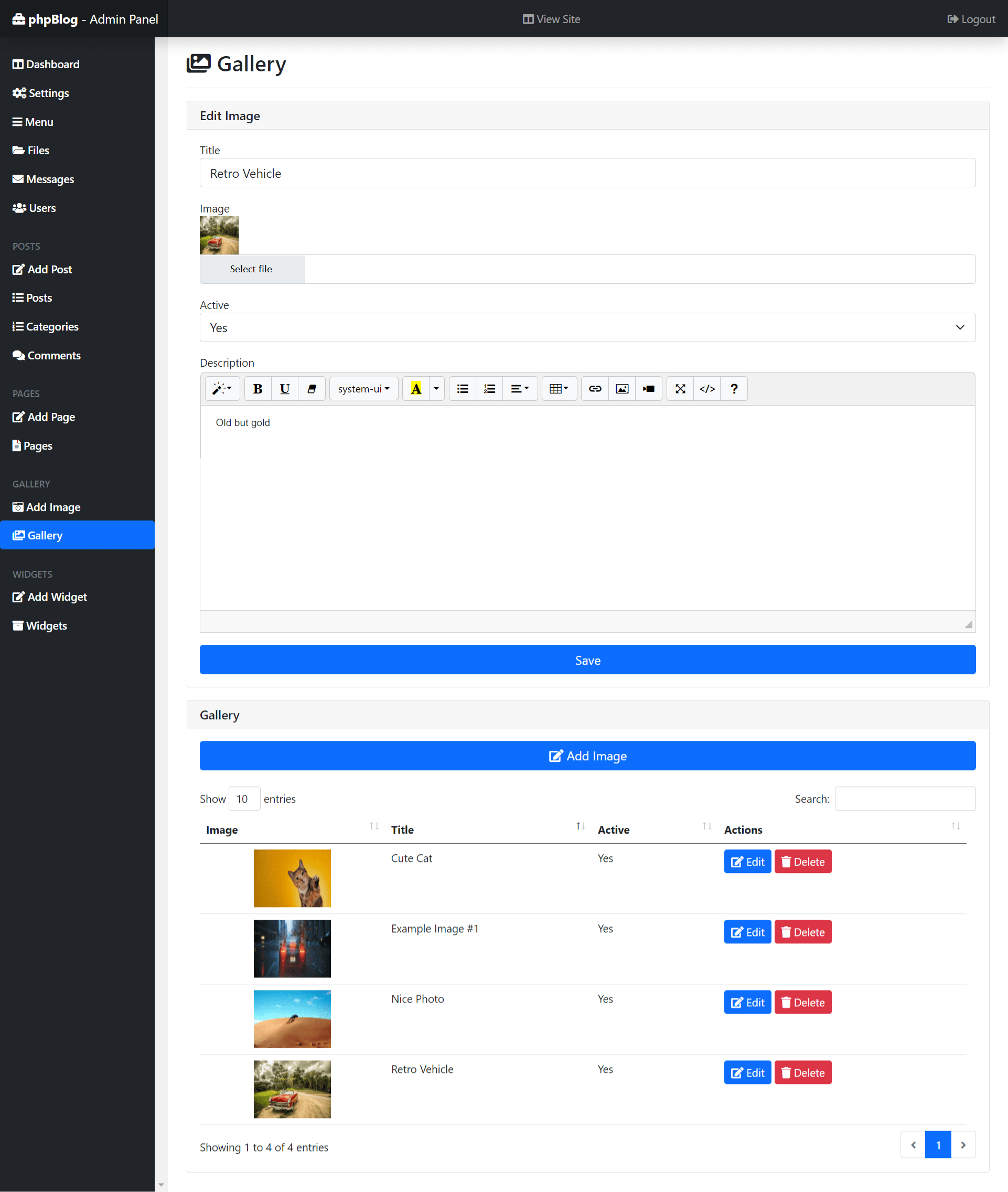This screenshot has width=1008, height=1192.
Task: Delete the Cute Cat gallery image
Action: coord(802,861)
